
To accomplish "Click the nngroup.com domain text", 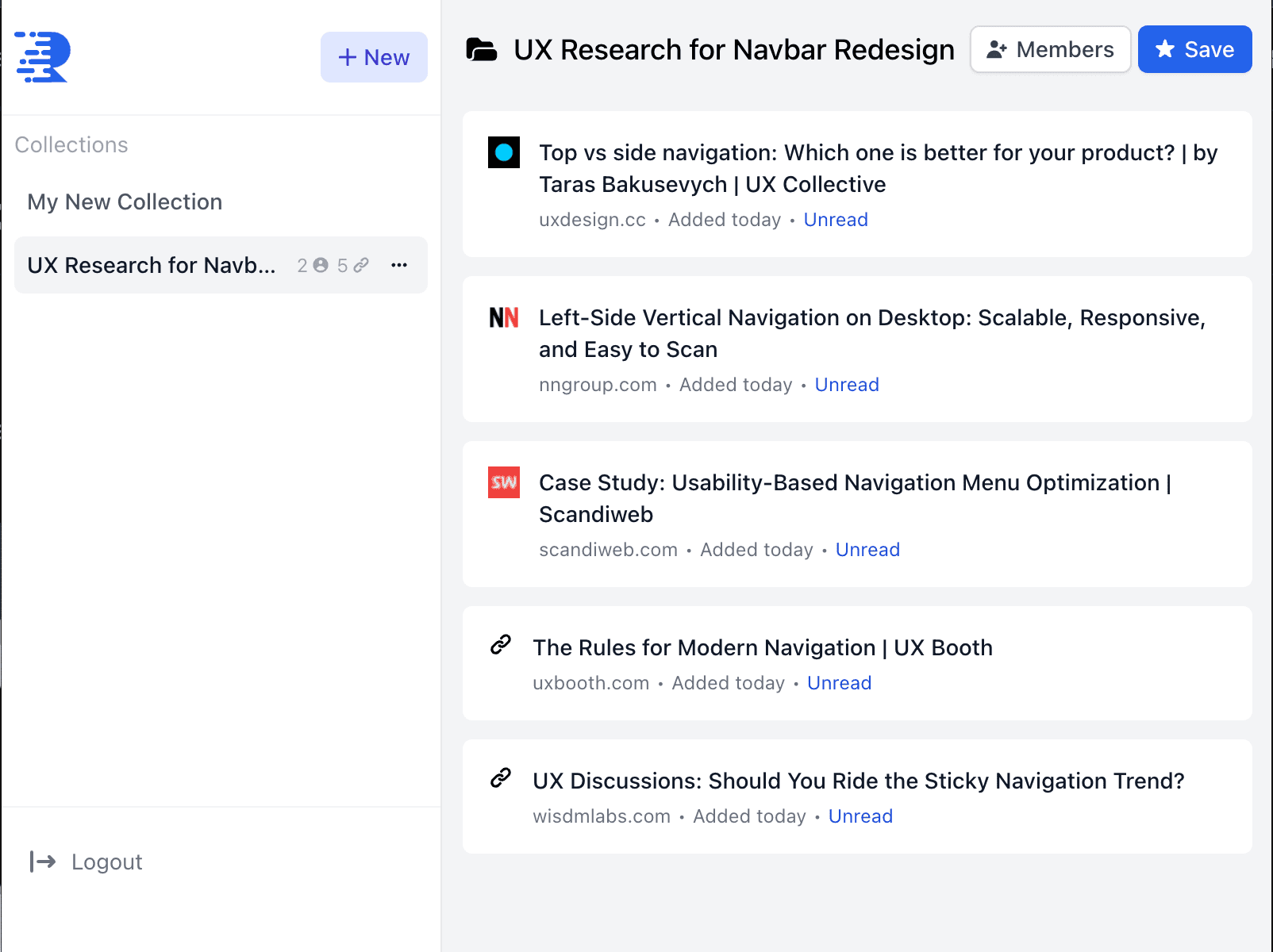I will coord(598,385).
